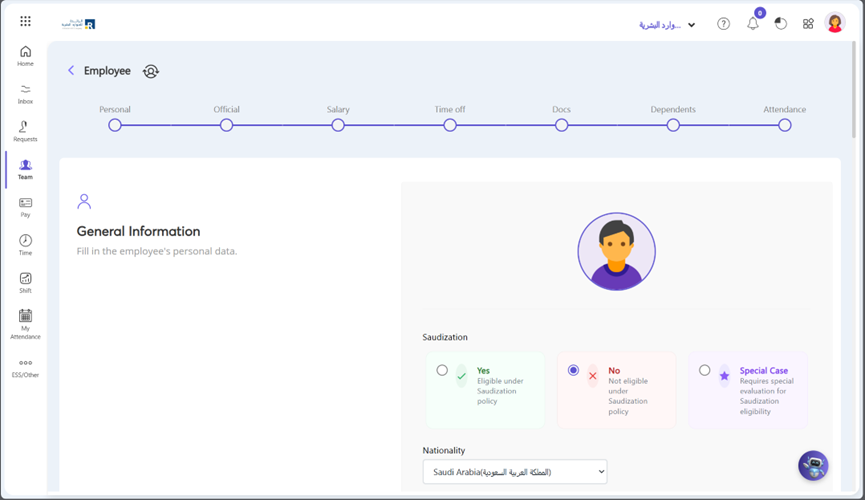The width and height of the screenshot is (865, 500).
Task: Click the chatbot assistant icon
Action: 813,465
